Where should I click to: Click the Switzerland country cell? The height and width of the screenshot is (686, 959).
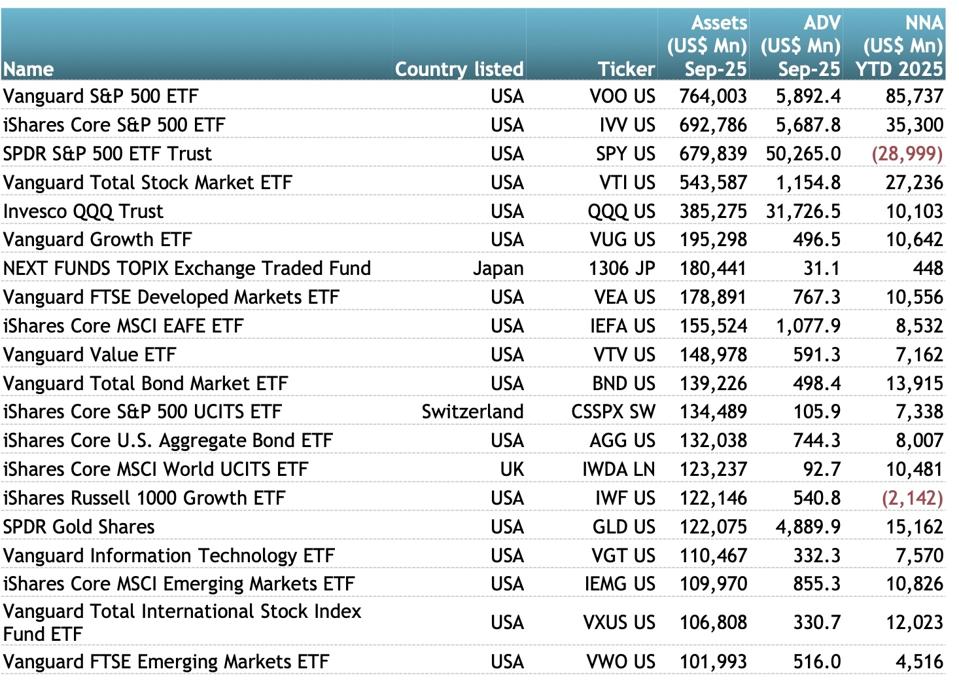(x=472, y=412)
